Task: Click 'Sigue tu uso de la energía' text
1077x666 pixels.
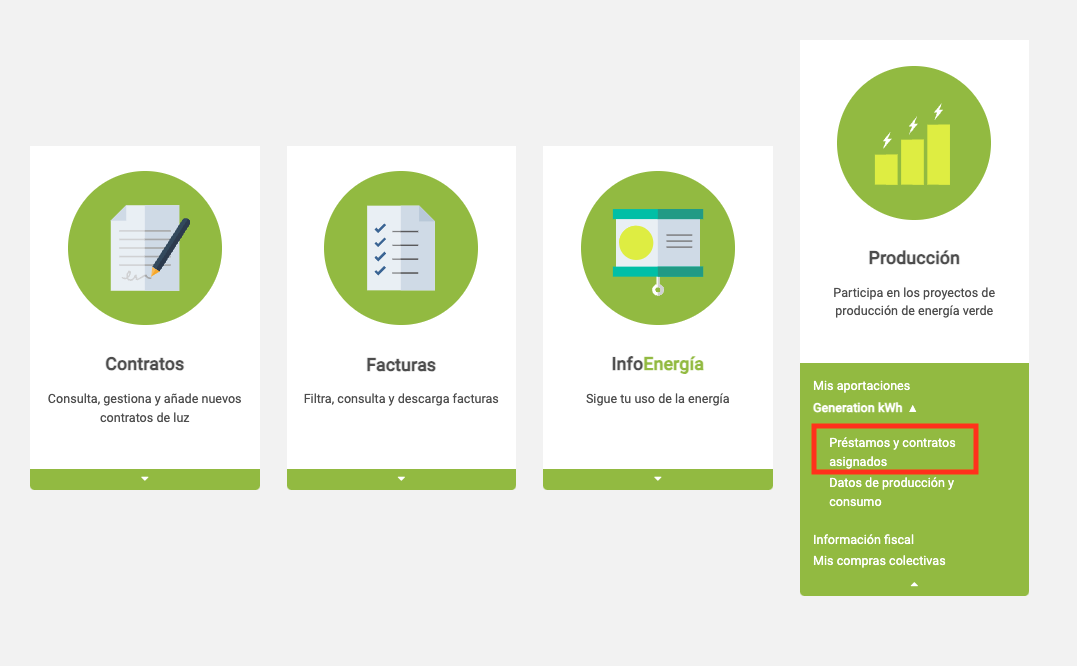Action: 658,399
